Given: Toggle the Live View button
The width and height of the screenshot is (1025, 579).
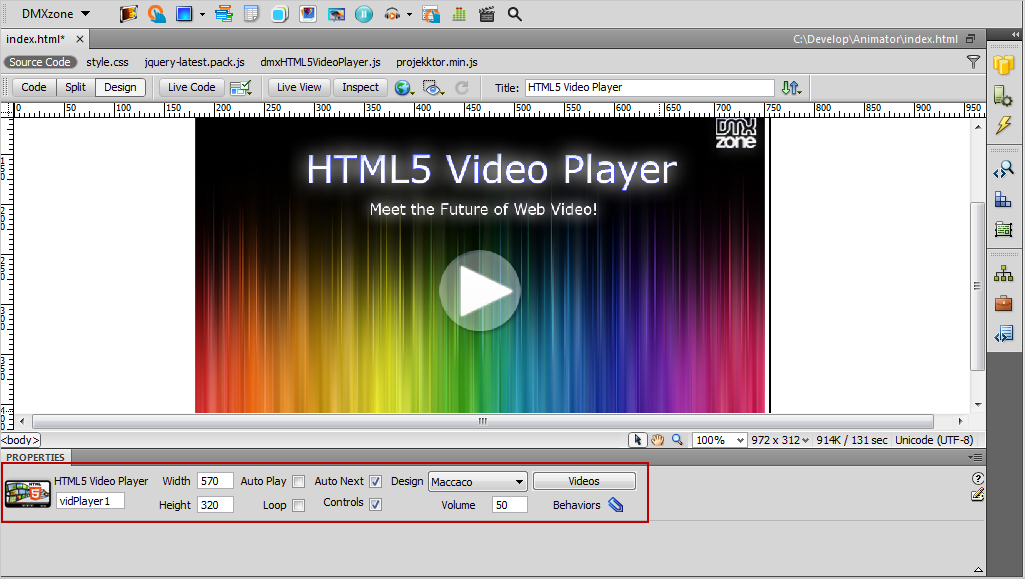Looking at the screenshot, I should [x=299, y=88].
